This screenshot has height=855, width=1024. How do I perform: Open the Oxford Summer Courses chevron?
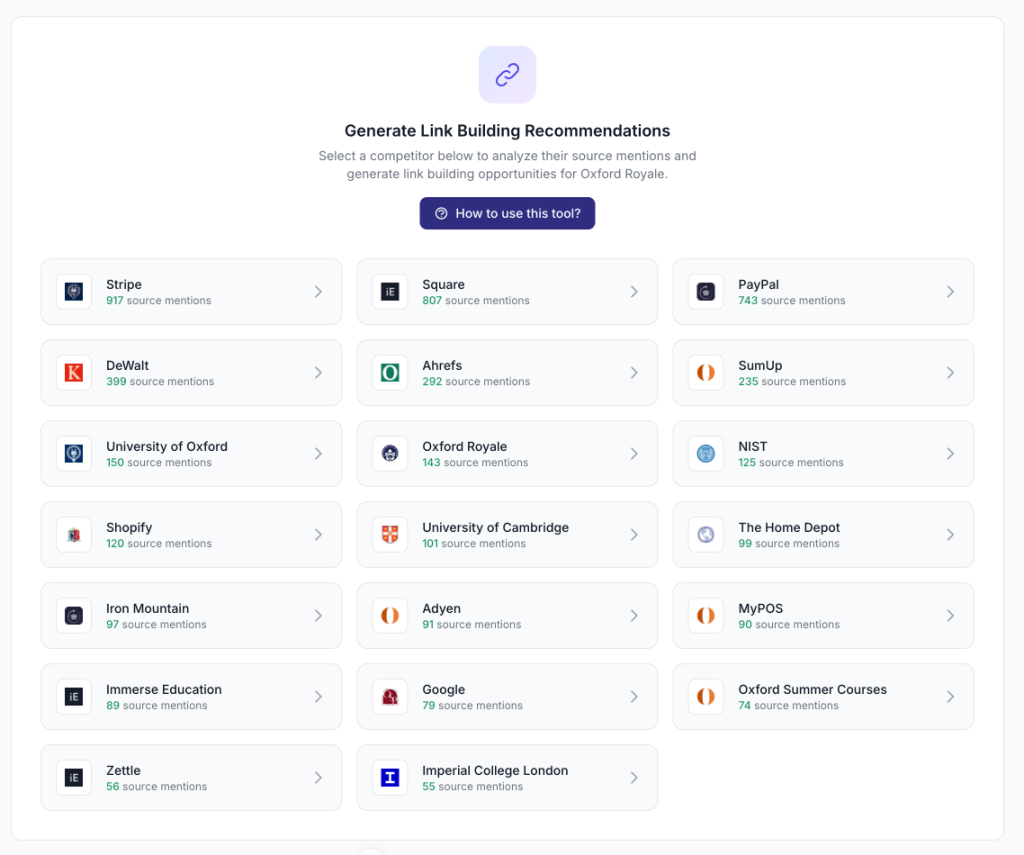coord(950,696)
